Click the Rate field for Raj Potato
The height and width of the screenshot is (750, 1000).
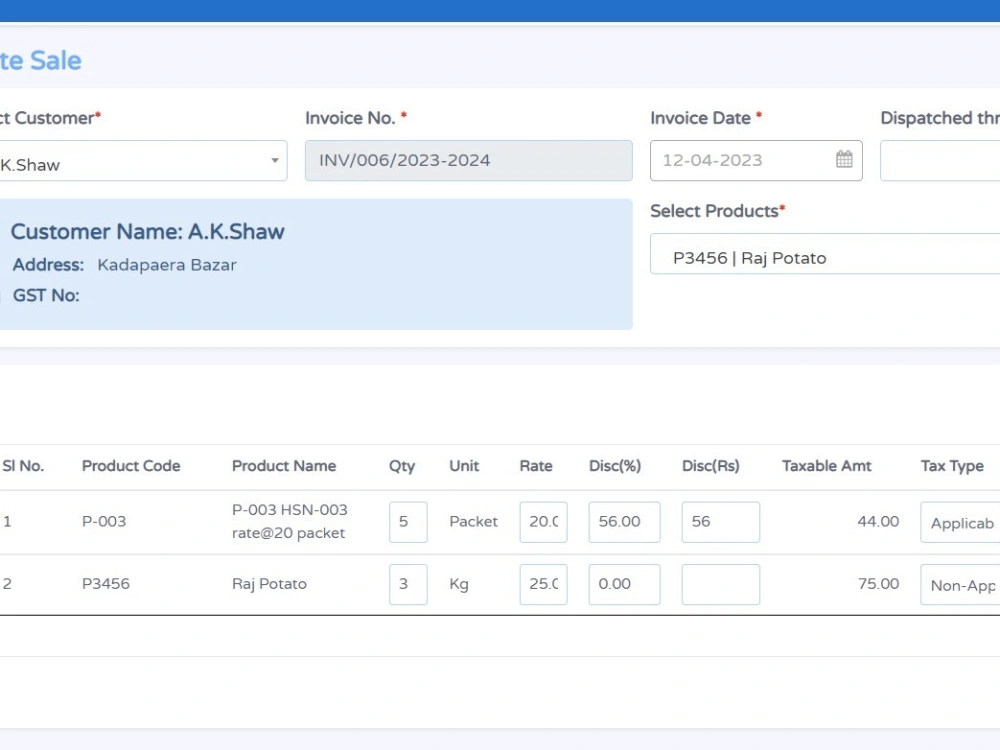[543, 584]
